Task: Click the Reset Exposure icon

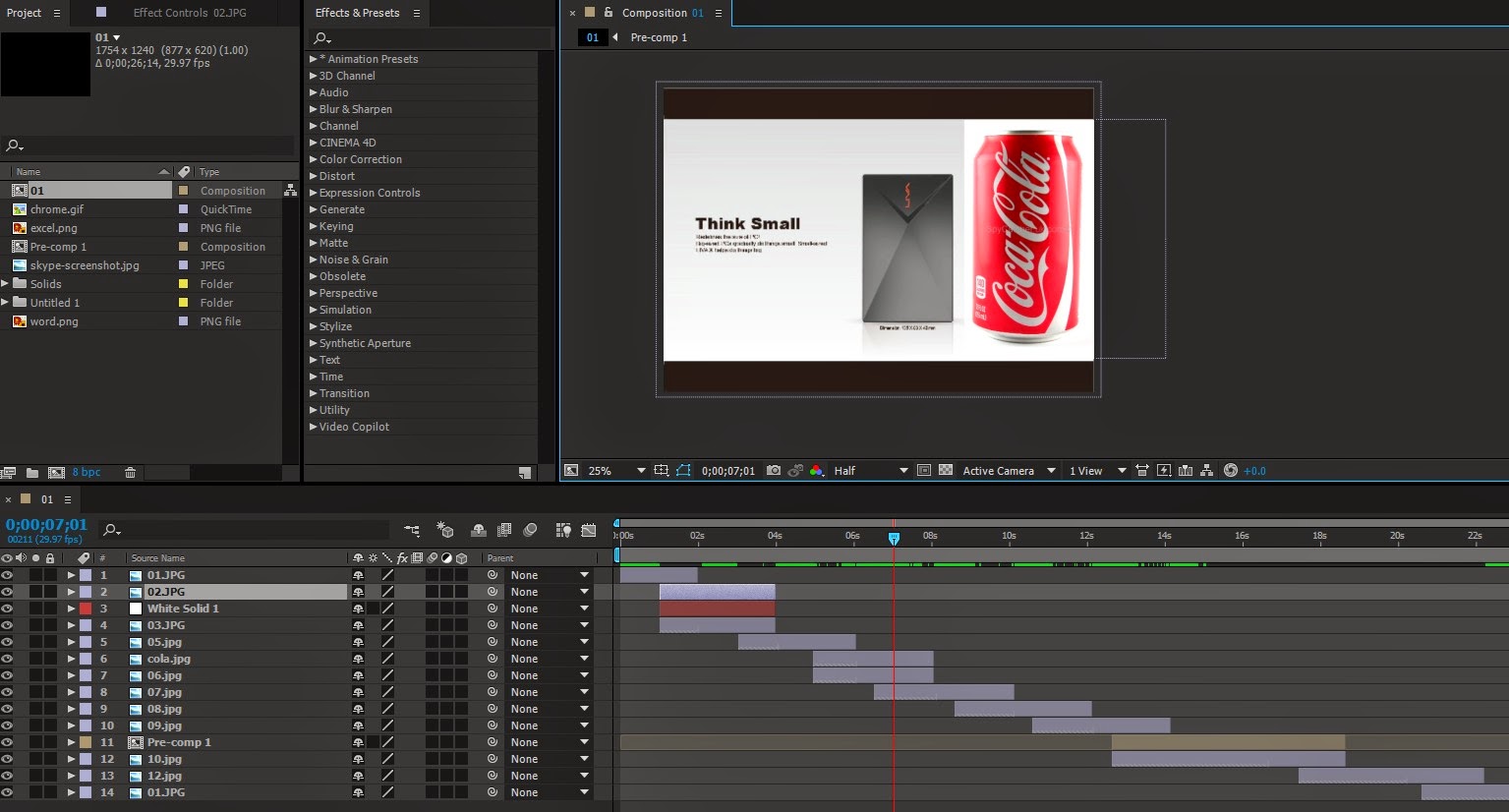Action: pos(1230,471)
